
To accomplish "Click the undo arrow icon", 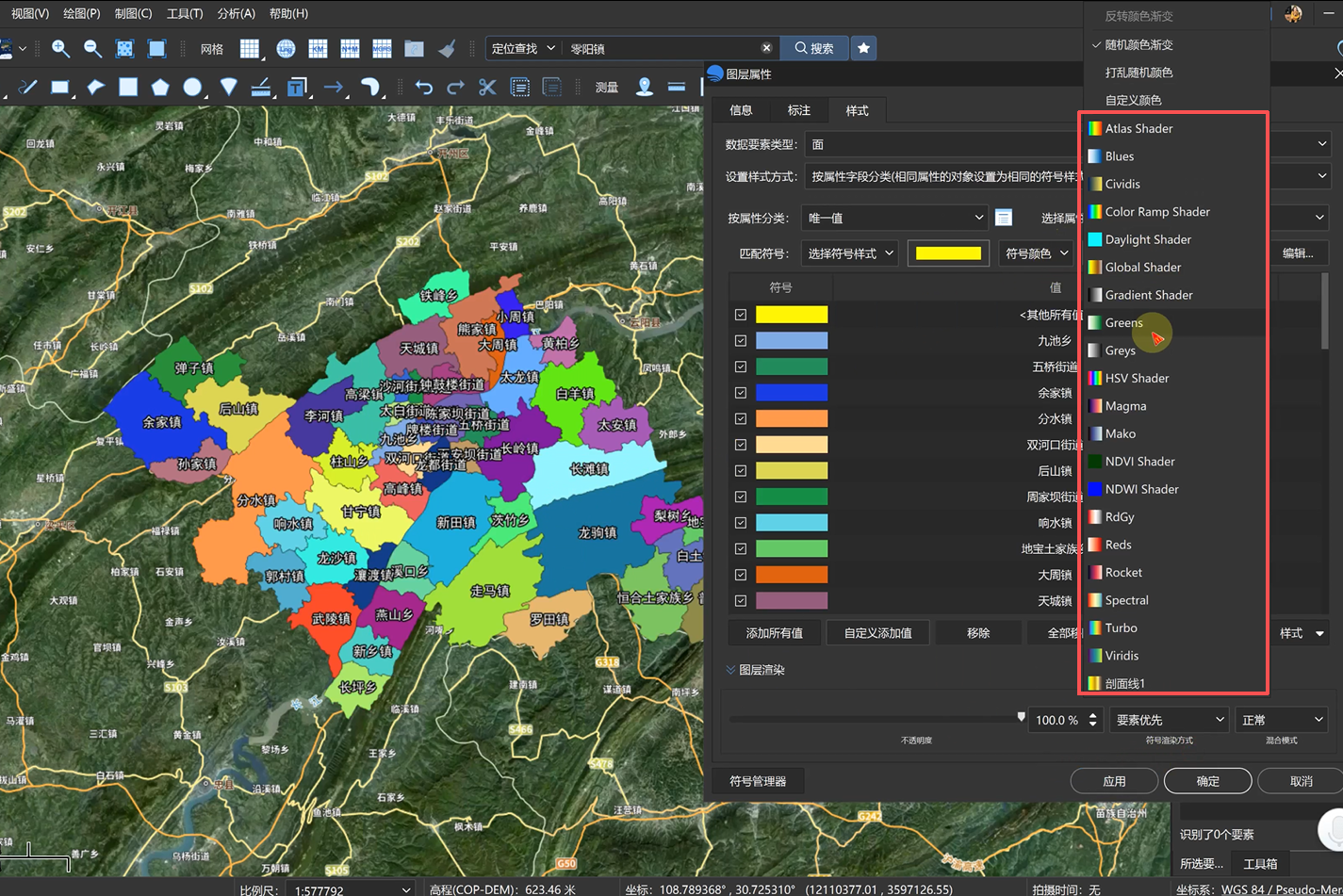I will 424,88.
